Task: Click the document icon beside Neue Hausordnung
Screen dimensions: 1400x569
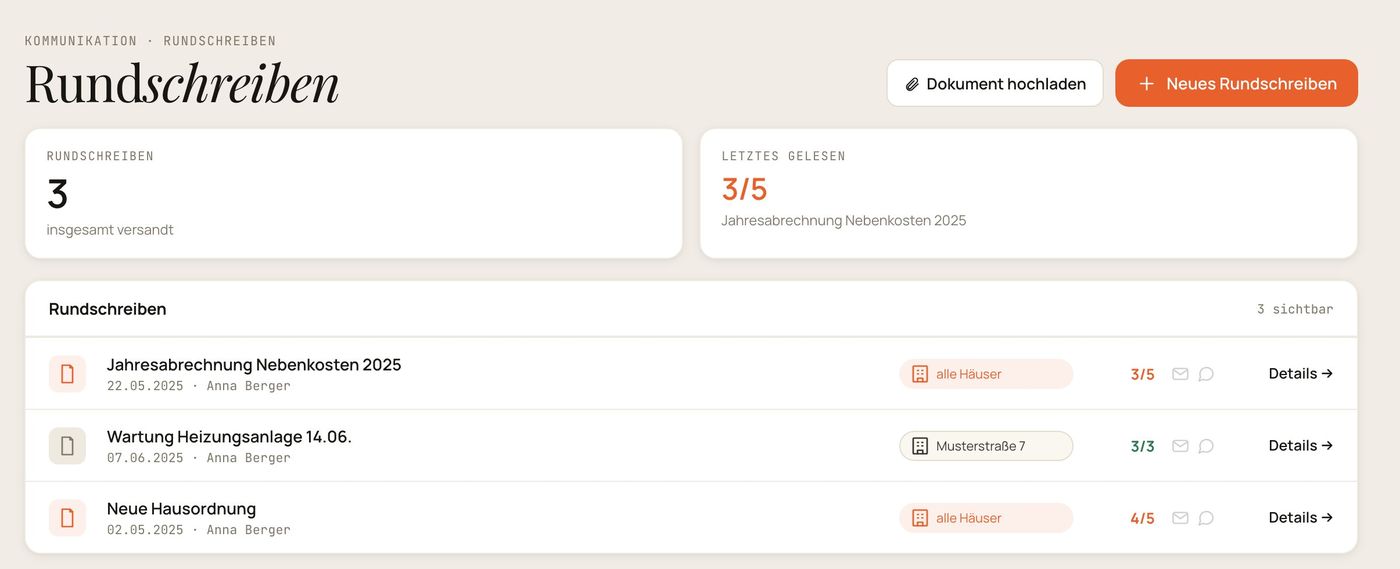Action: coord(67,518)
